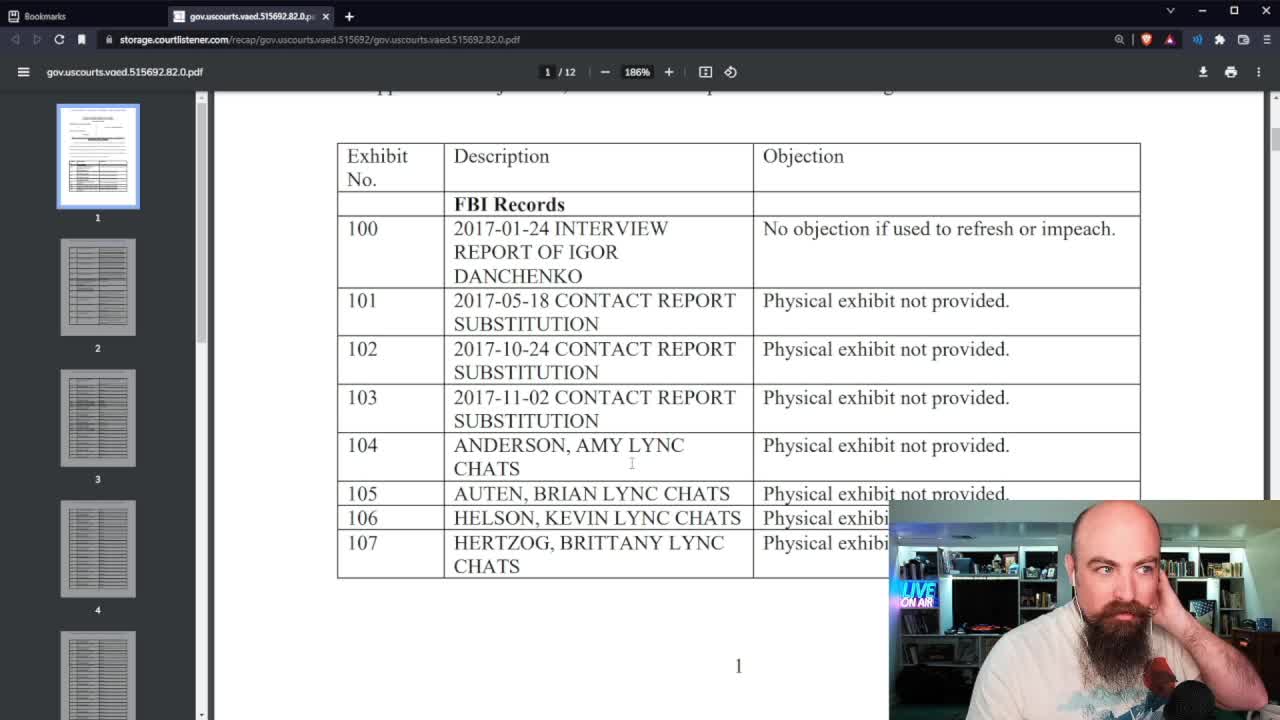Rotate the PDF counterclockwise
1280x720 pixels.
tap(730, 72)
